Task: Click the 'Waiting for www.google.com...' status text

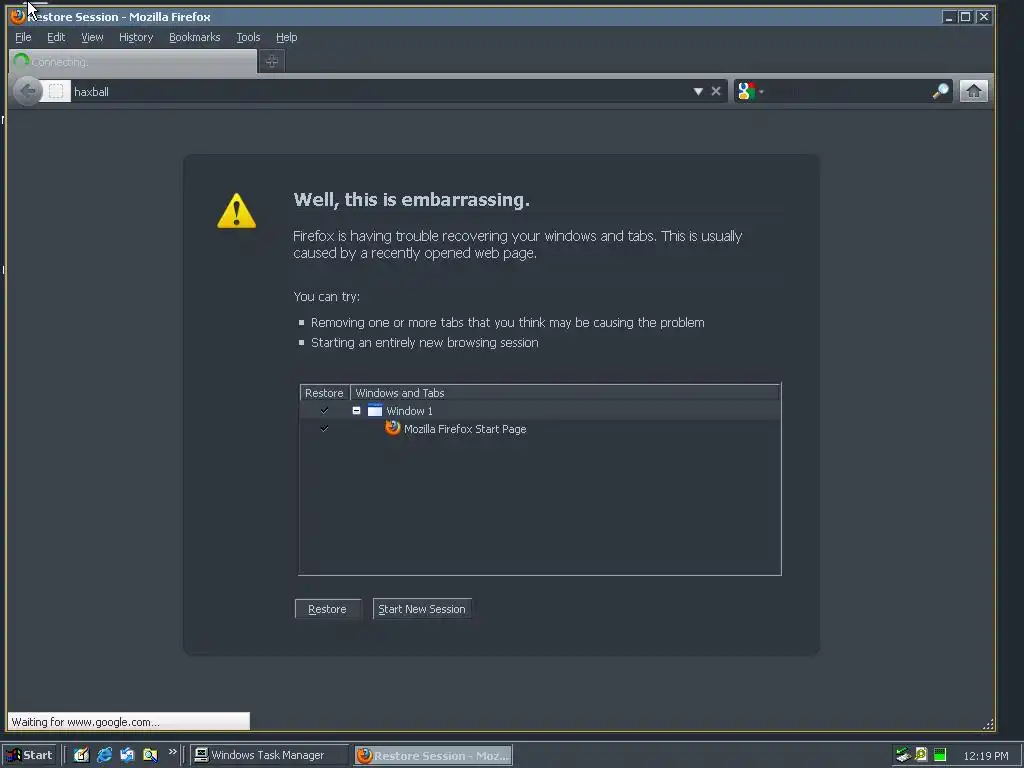Action: [x=85, y=722]
